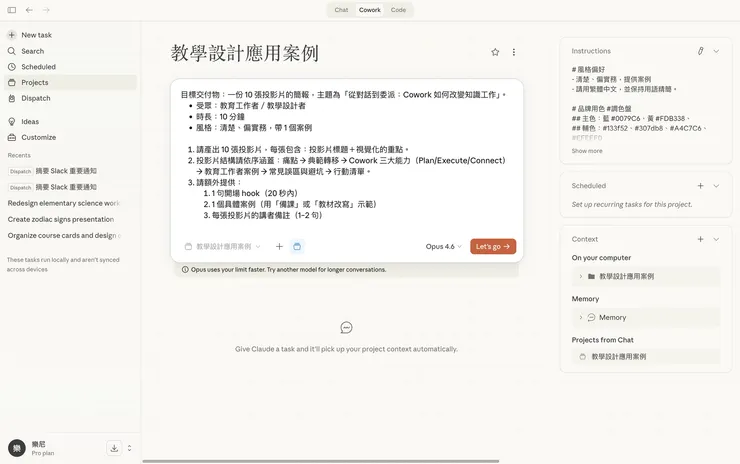Viewport: 740px width, 464px height.
Task: Open Organize course cards and design task
Action: [x=64, y=236]
